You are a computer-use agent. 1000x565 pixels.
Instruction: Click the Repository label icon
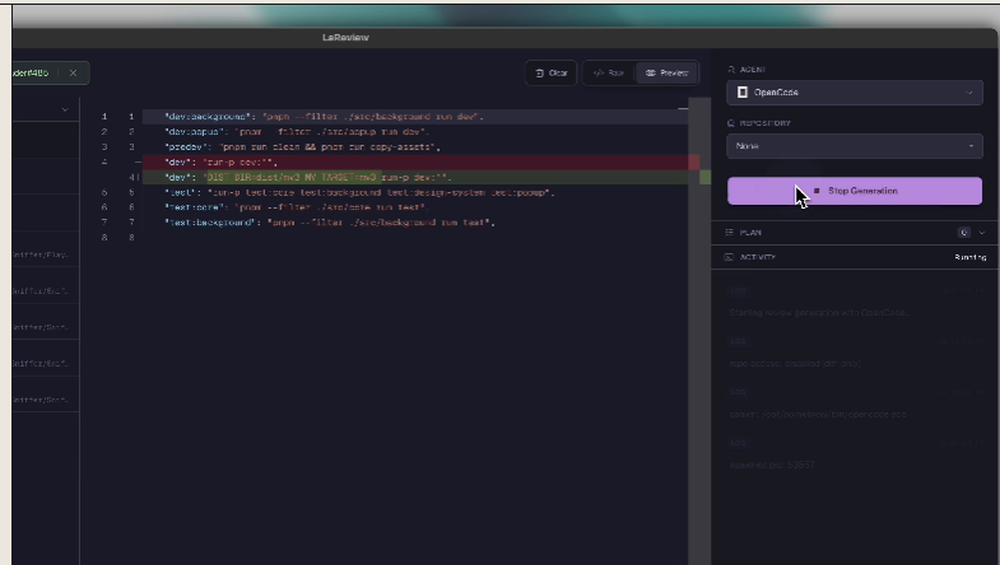click(732, 123)
